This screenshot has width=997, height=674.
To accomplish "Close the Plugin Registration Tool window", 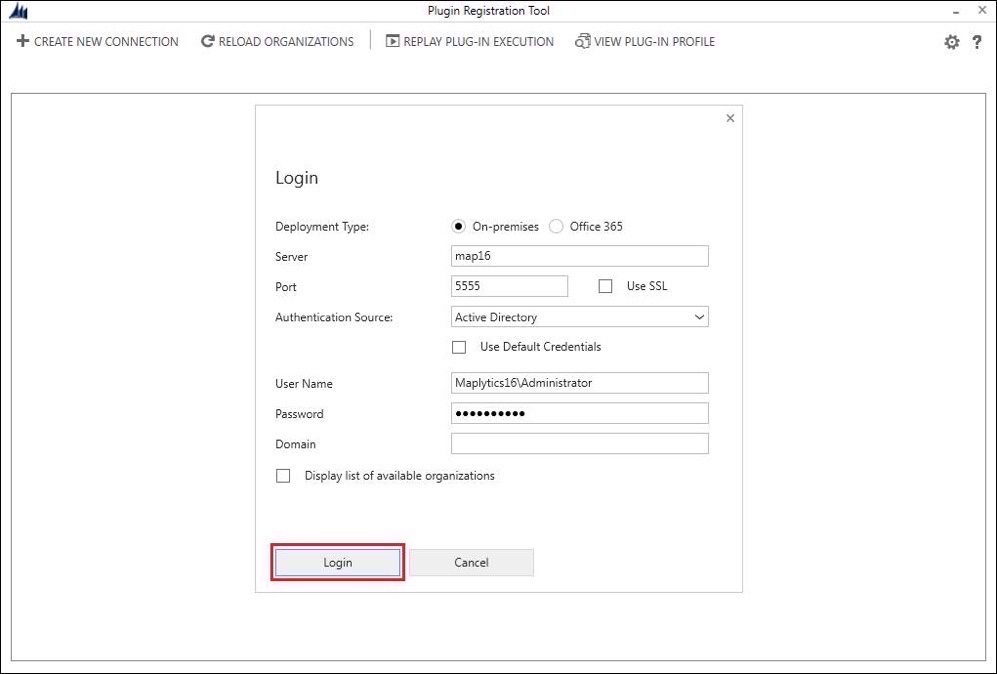I will (x=982, y=11).
